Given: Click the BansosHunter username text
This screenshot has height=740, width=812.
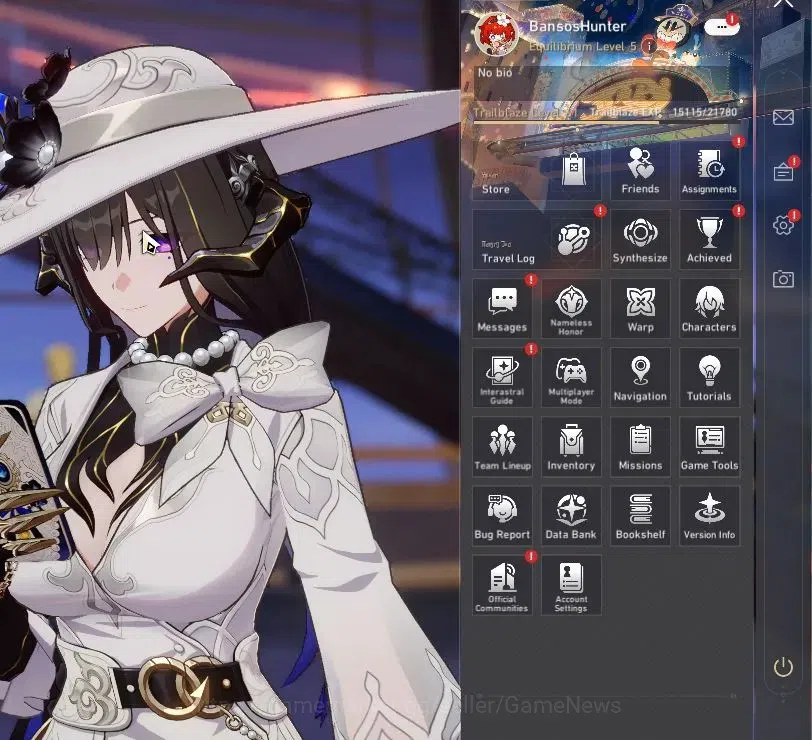Looking at the screenshot, I should pyautogui.click(x=577, y=26).
